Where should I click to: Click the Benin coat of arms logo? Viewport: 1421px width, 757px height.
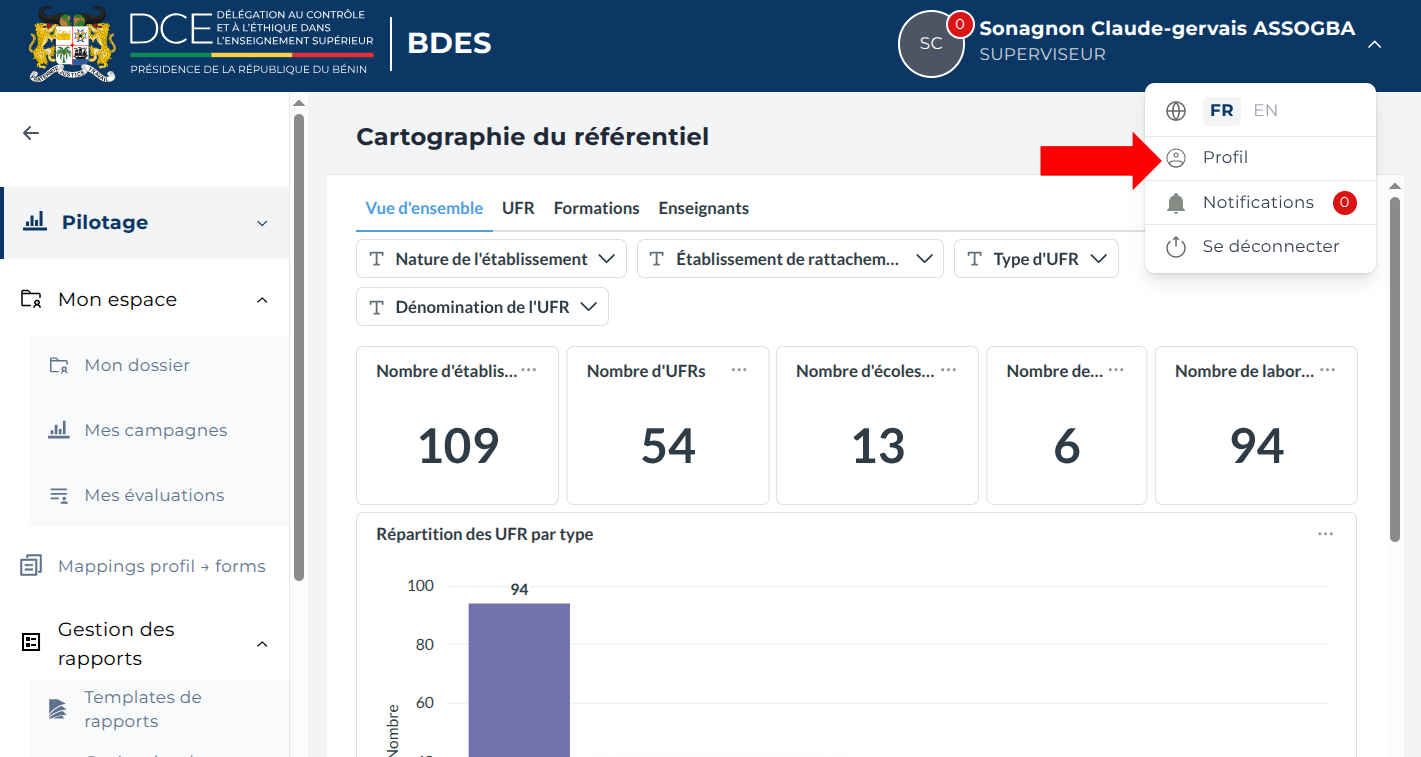[x=73, y=45]
